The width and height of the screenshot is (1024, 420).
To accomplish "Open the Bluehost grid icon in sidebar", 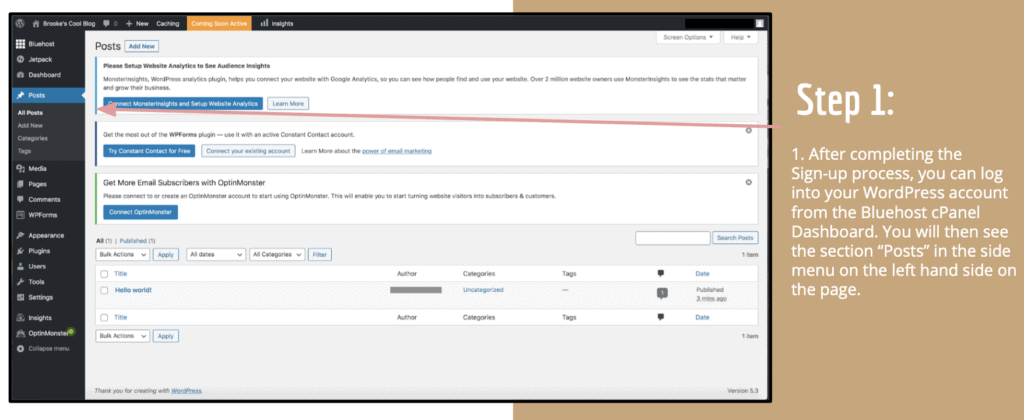I will tap(20, 44).
